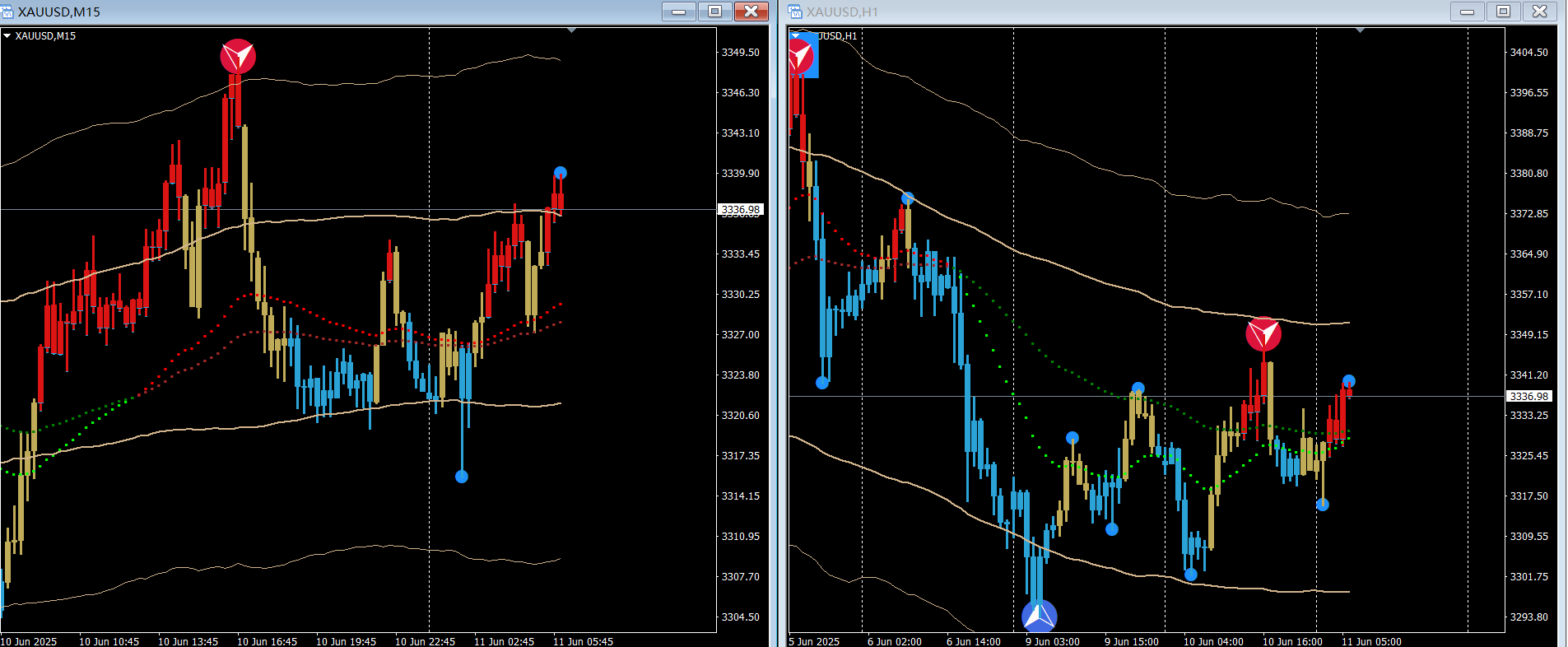Click the 3307.70 price label
This screenshot has width=1568, height=647.
pos(741,576)
